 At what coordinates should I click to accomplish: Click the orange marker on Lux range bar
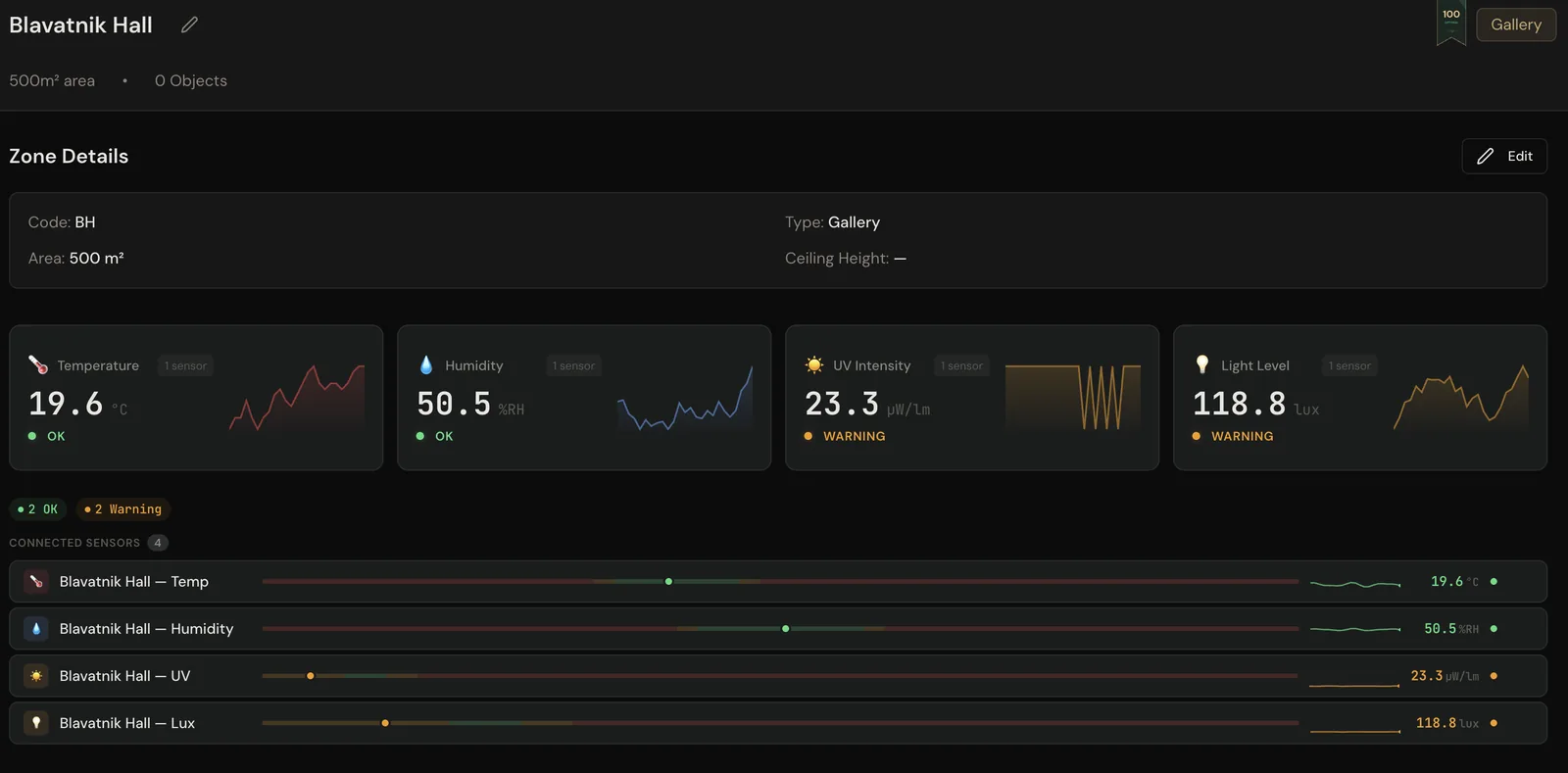(x=385, y=723)
